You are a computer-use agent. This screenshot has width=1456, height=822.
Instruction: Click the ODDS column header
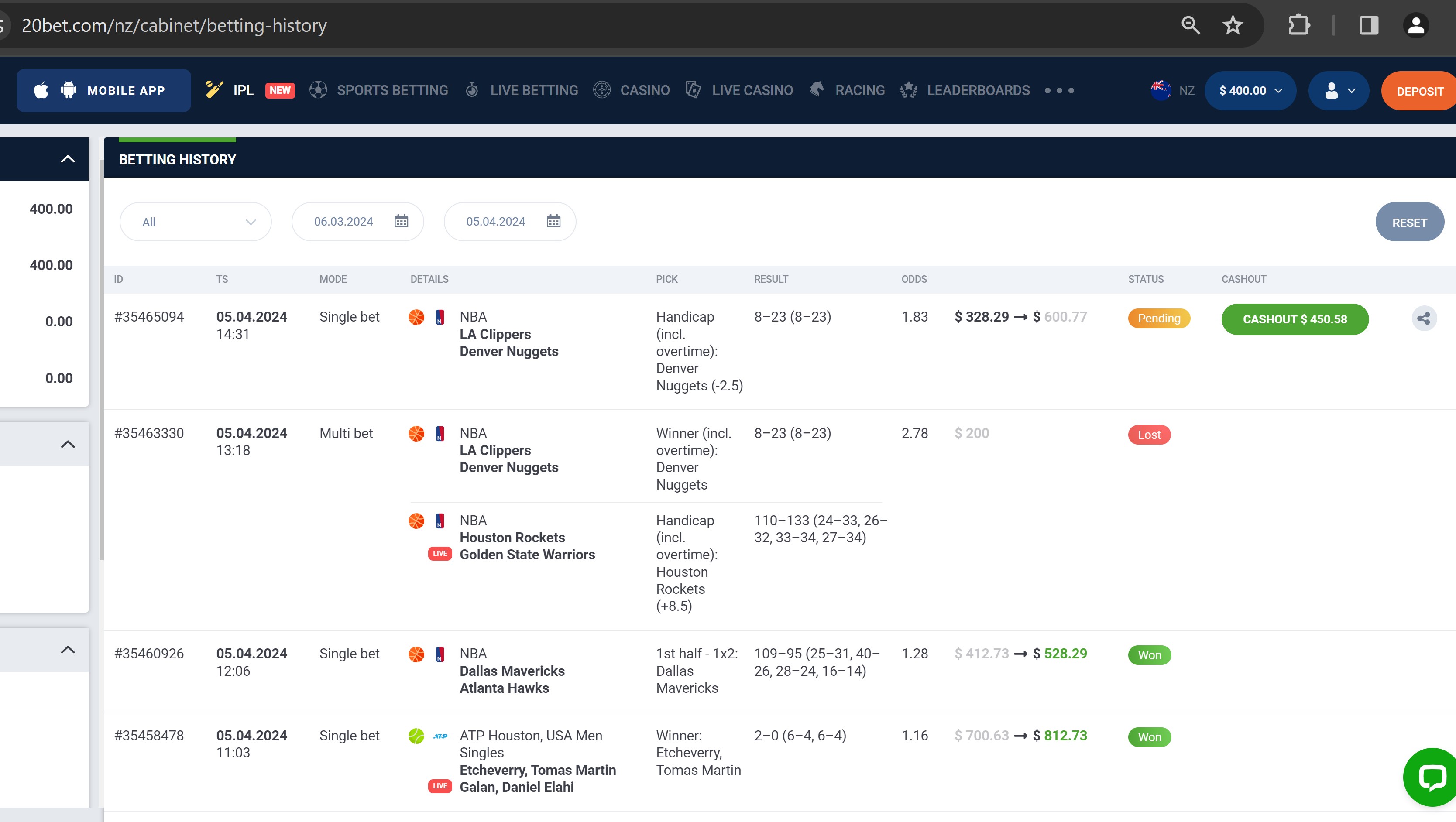coord(914,279)
